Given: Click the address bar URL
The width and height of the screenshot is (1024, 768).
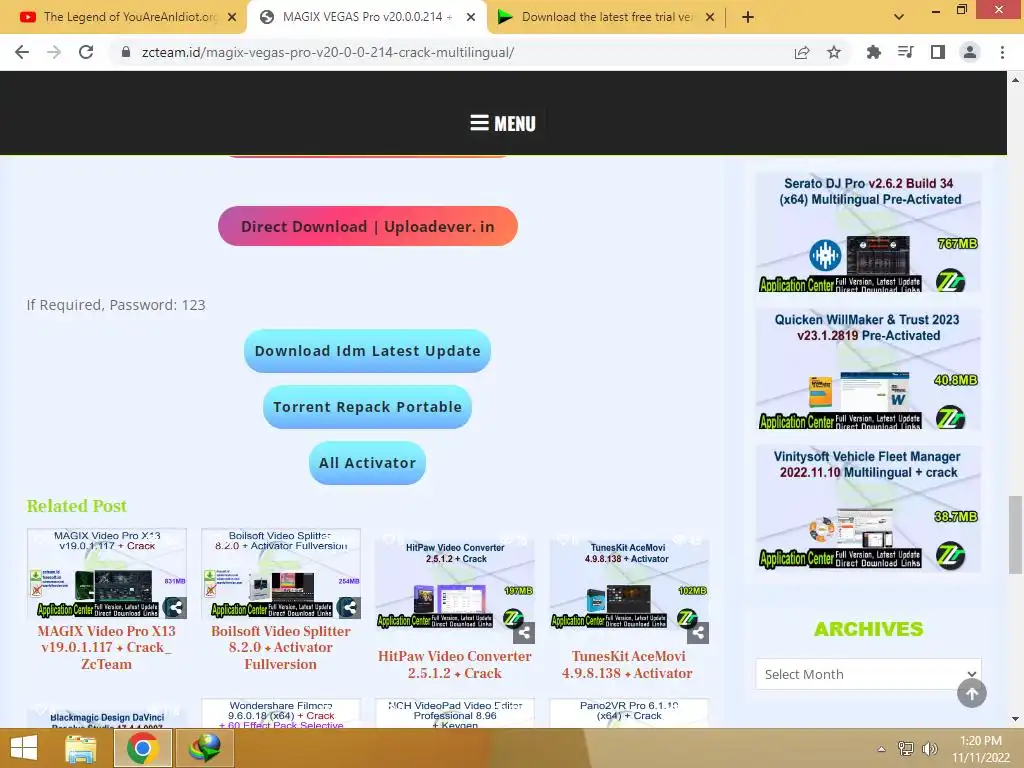Looking at the screenshot, I should [x=328, y=52].
